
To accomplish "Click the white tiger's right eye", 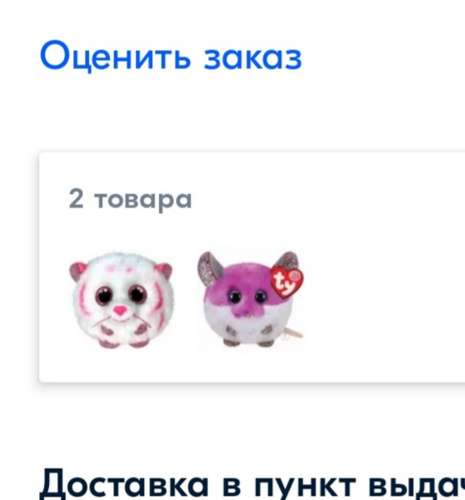I will pyautogui.click(x=138, y=294).
